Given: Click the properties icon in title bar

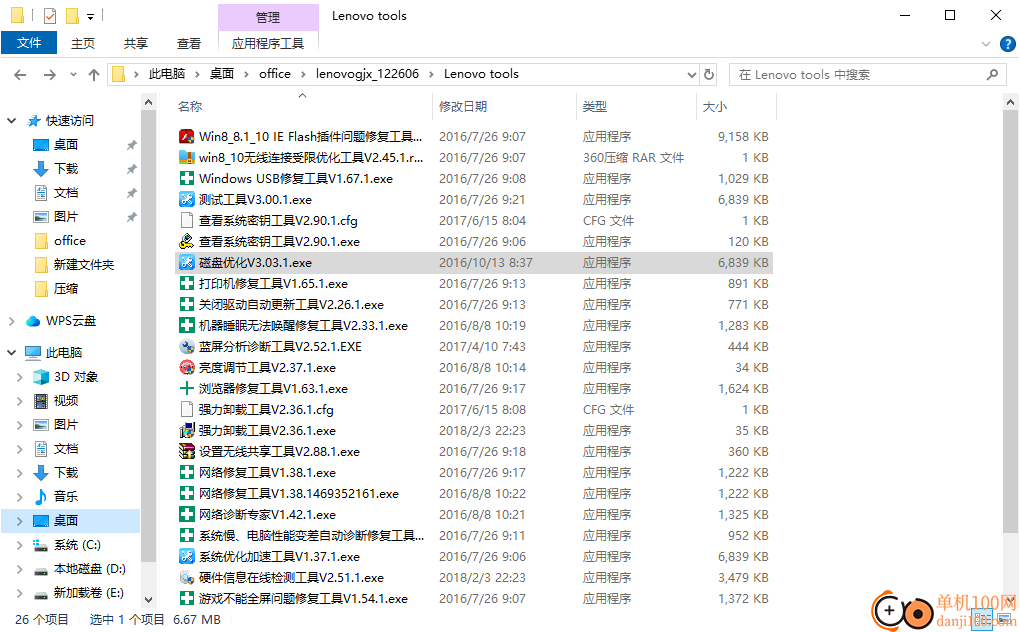Looking at the screenshot, I should point(50,15).
